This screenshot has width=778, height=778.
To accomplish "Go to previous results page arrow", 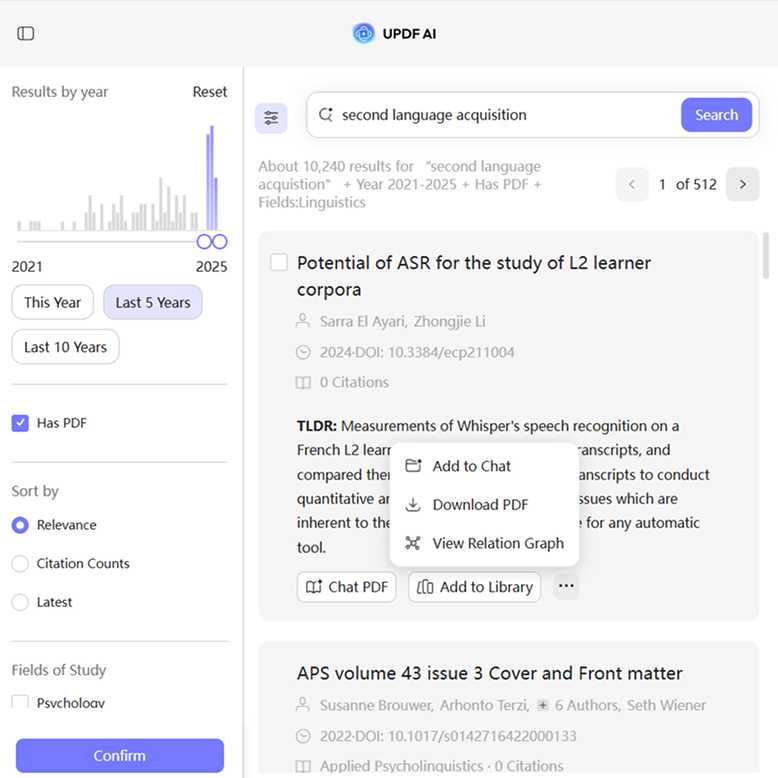I will (x=632, y=184).
